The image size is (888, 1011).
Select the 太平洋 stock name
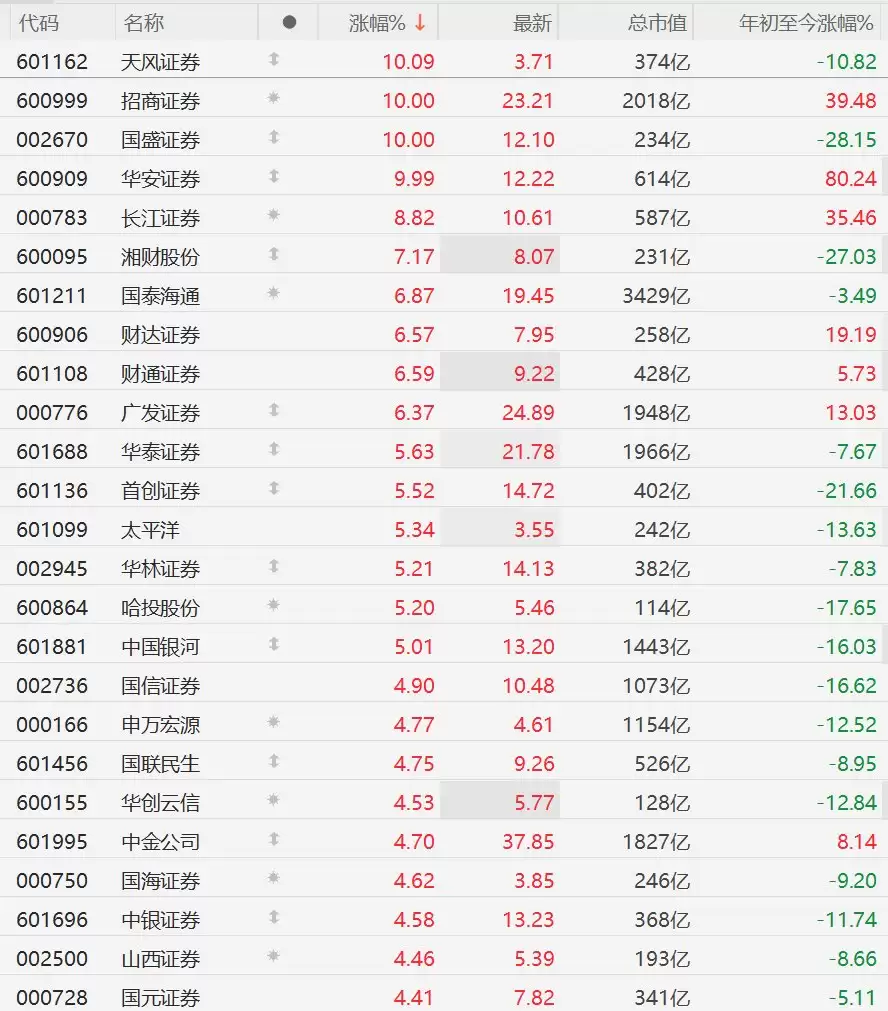click(150, 530)
